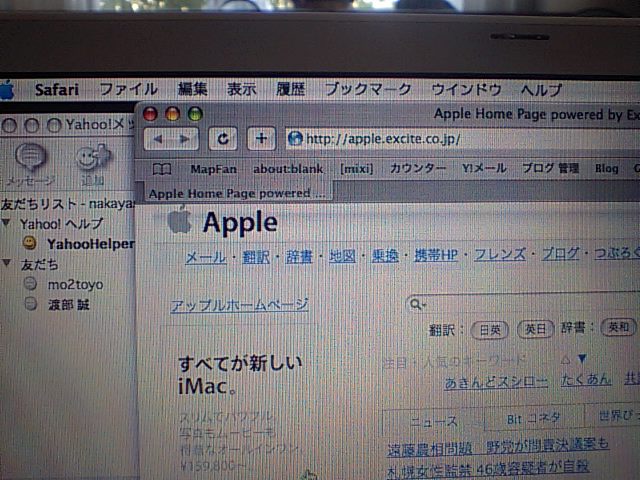640x480 pixels.
Task: Click the apple.excite.co.jp address field
Action: pyautogui.click(x=461, y=139)
